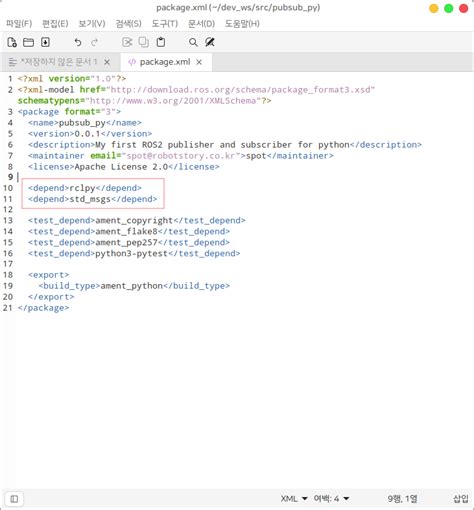Toggle the side panel icon in the status bar
The width and height of the screenshot is (474, 510).
tap(14, 499)
